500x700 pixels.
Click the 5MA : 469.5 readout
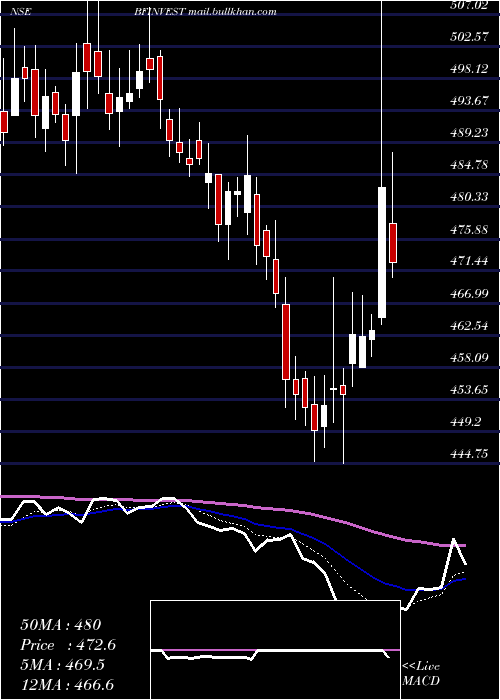point(62,665)
